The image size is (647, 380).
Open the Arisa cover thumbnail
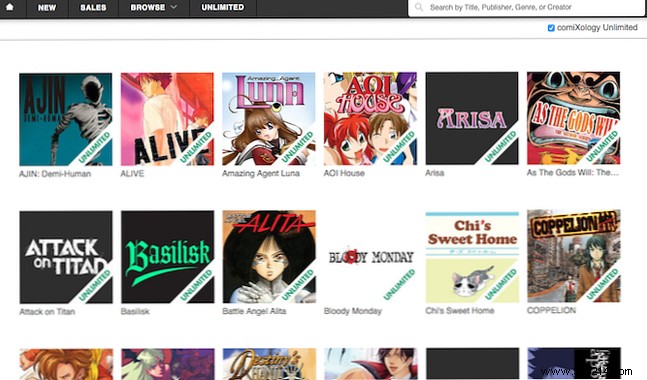coord(472,118)
